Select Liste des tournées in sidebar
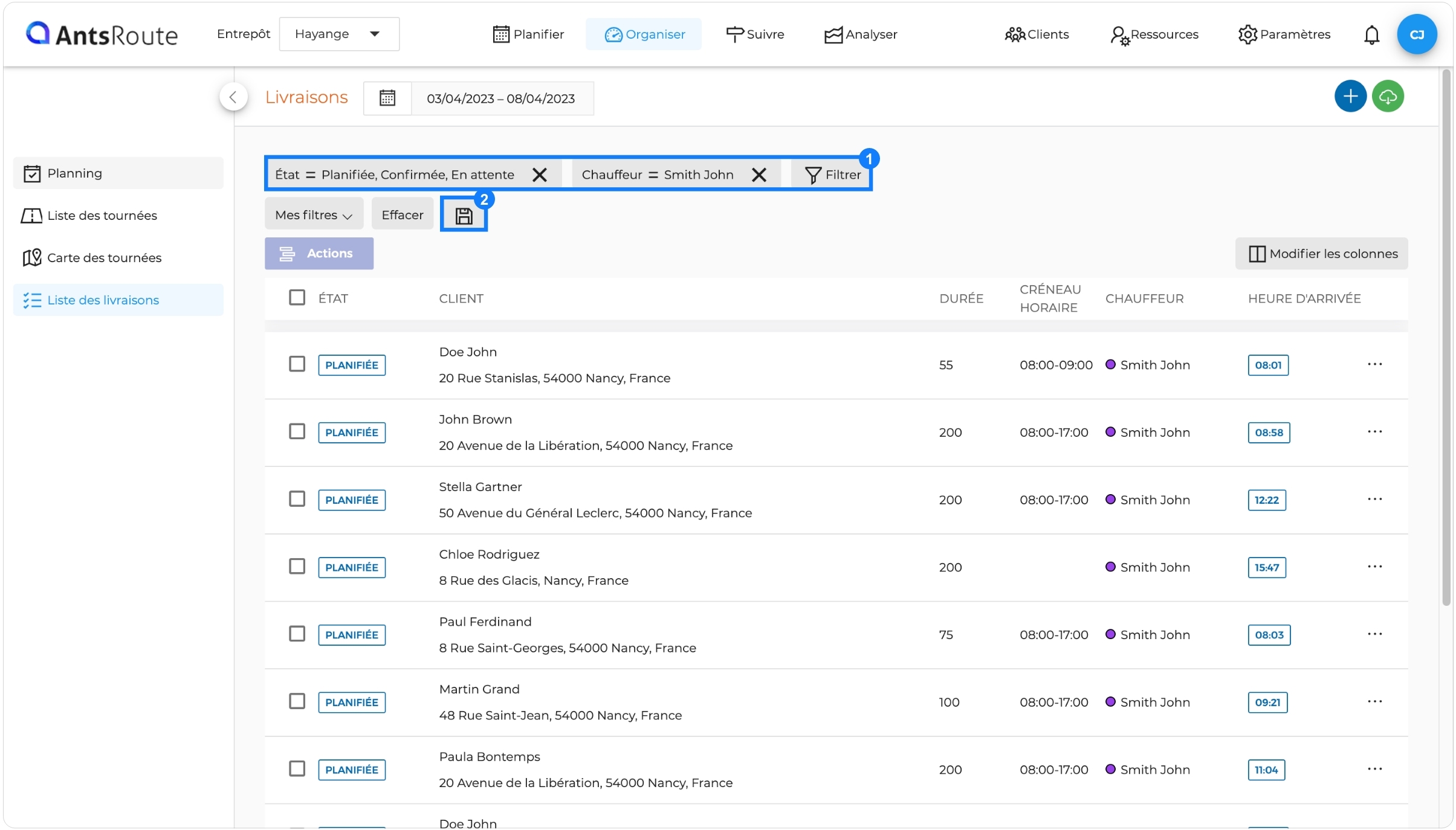 (118, 216)
